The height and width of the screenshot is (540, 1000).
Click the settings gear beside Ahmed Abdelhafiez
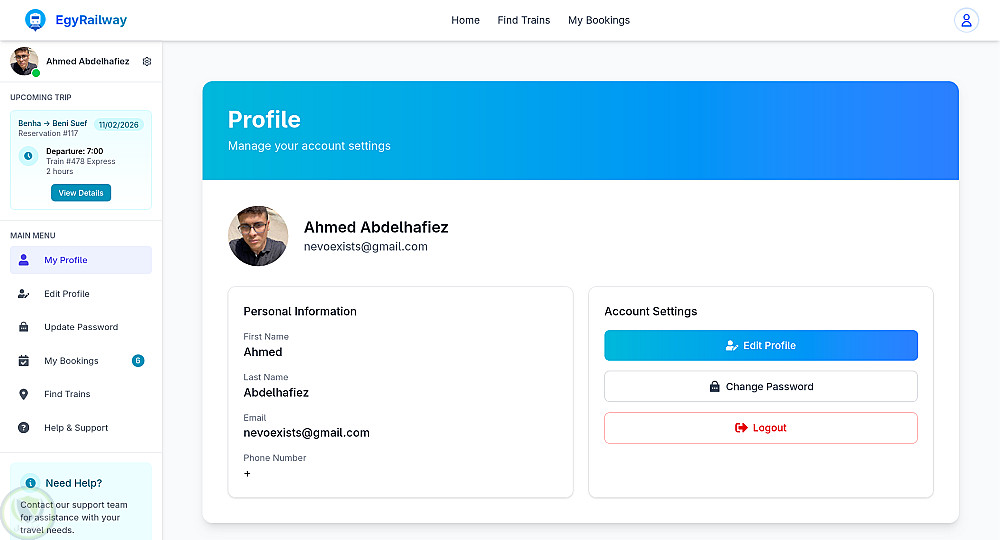[147, 61]
